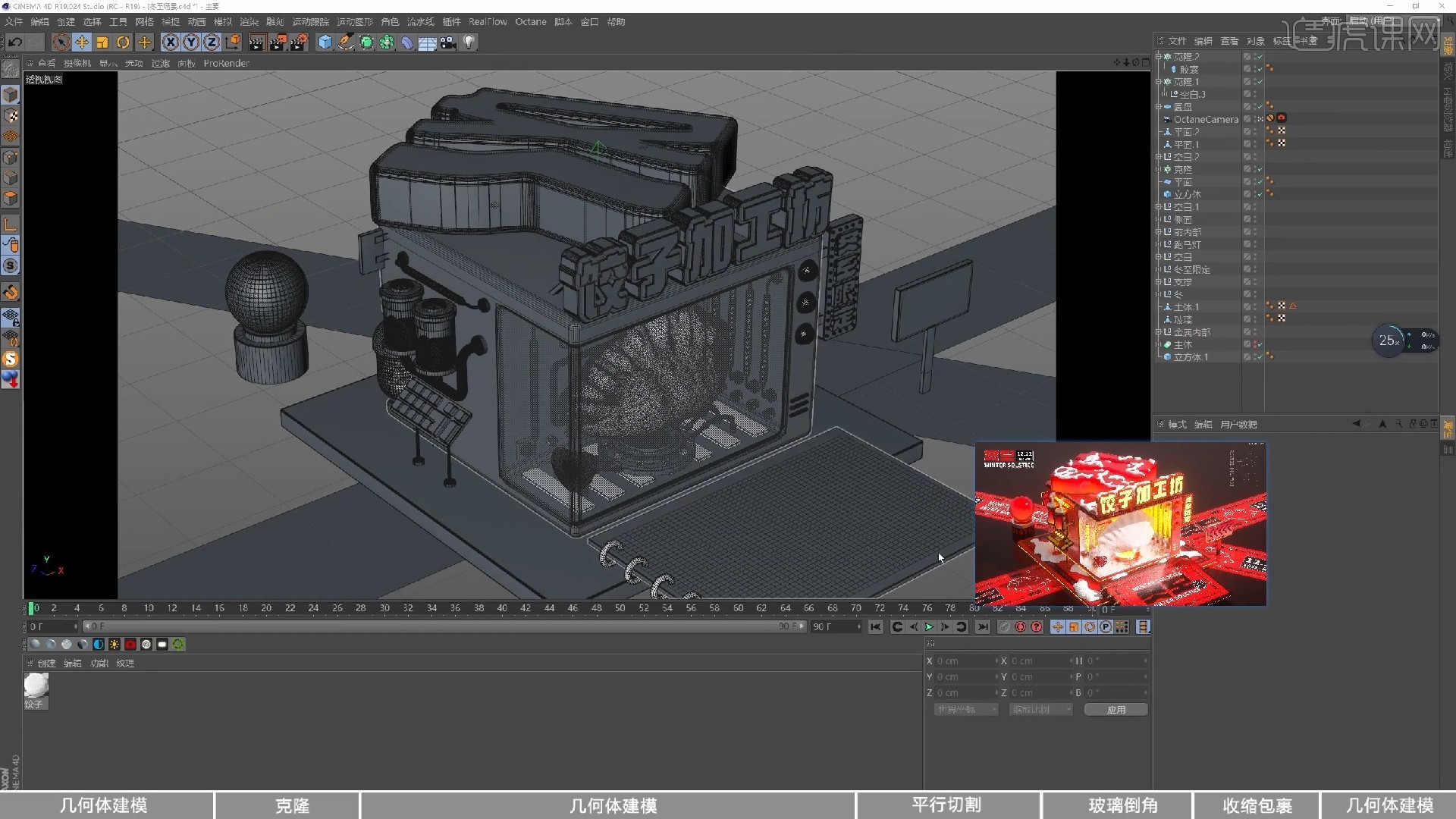Add a Light object icon
The height and width of the screenshot is (819, 1456).
469,42
